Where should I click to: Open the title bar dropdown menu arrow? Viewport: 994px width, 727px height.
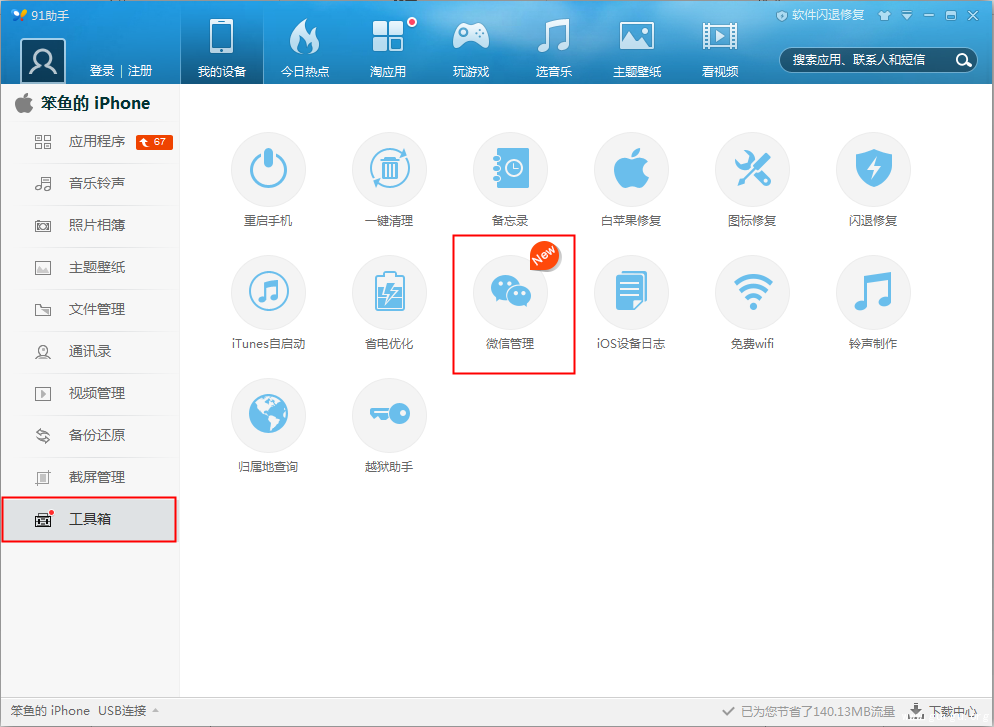pyautogui.click(x=907, y=16)
